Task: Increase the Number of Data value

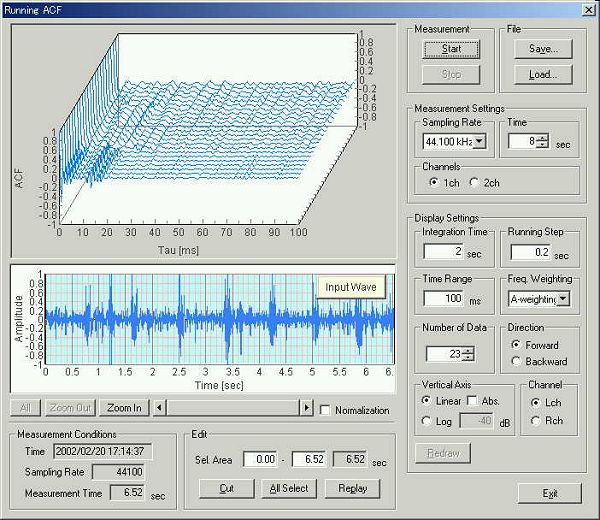Action: pos(468,350)
